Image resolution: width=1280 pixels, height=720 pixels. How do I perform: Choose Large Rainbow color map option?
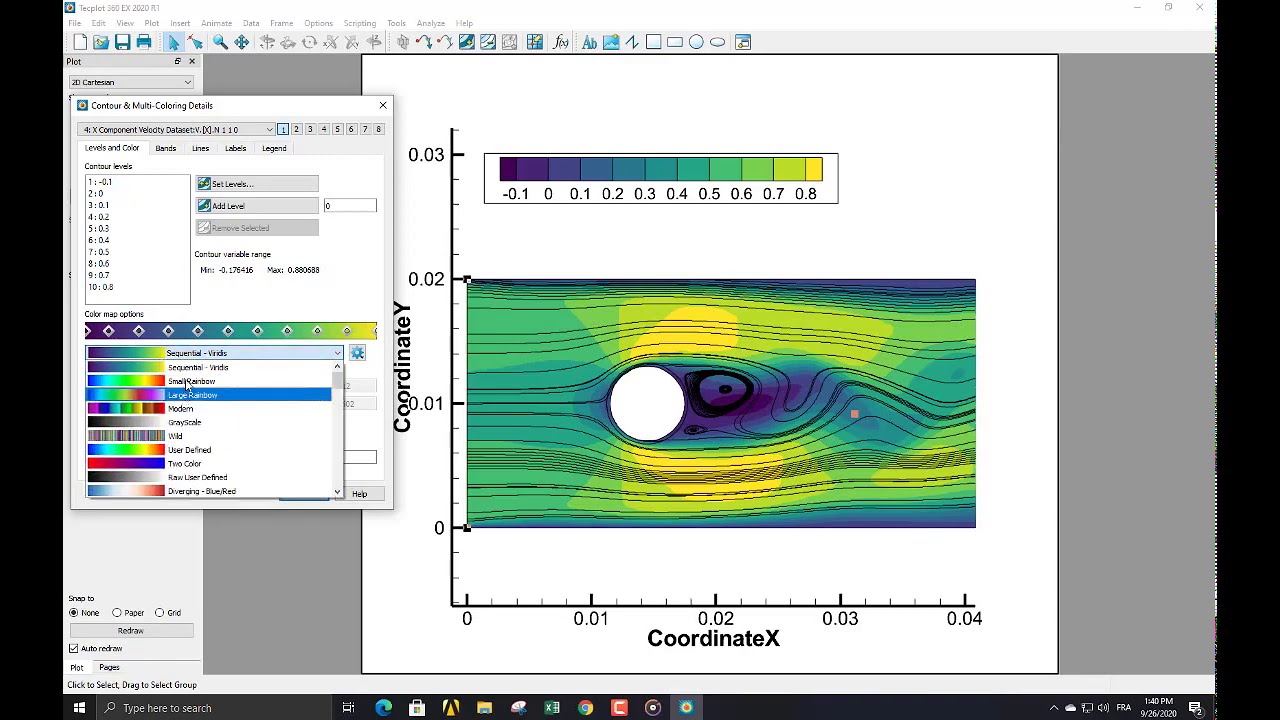208,395
